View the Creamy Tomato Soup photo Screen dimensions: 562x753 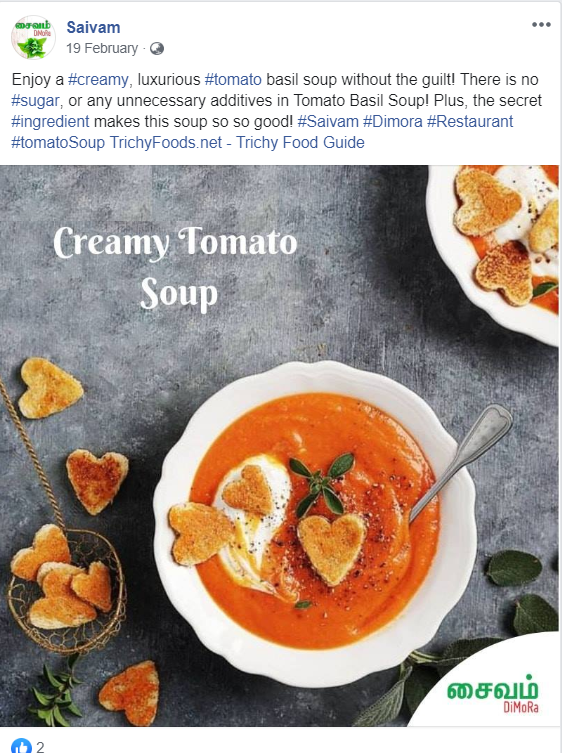tap(280, 446)
